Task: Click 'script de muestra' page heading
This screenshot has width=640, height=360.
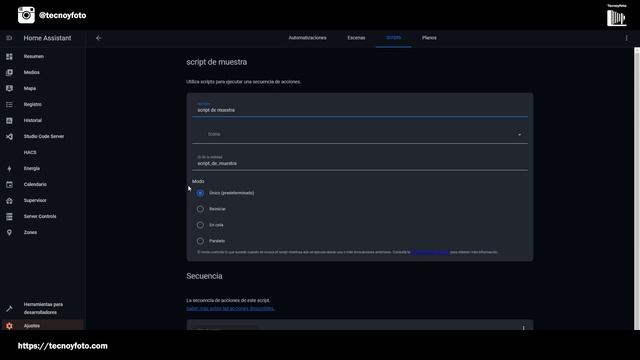Action: tap(217, 62)
